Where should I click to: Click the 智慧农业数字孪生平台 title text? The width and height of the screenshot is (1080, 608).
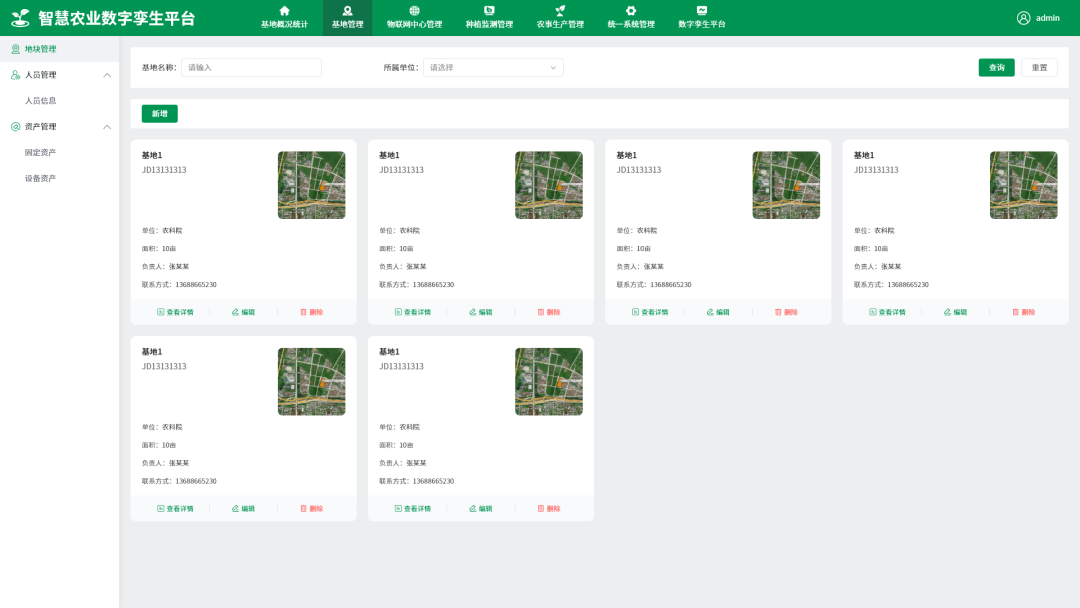(117, 18)
